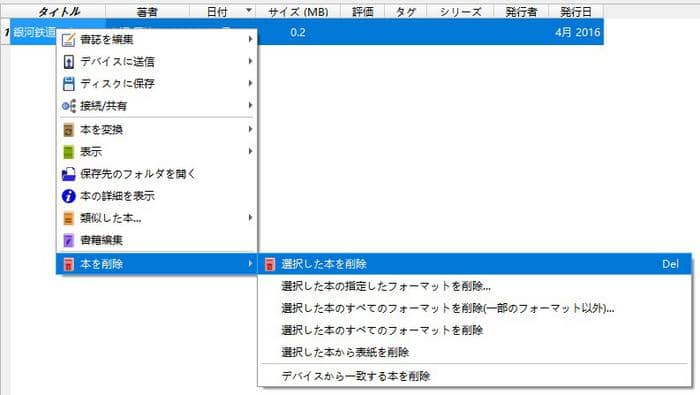Screen dimensions: 700x395
Task: Sort by the 発行者 column header
Action: 521,12
